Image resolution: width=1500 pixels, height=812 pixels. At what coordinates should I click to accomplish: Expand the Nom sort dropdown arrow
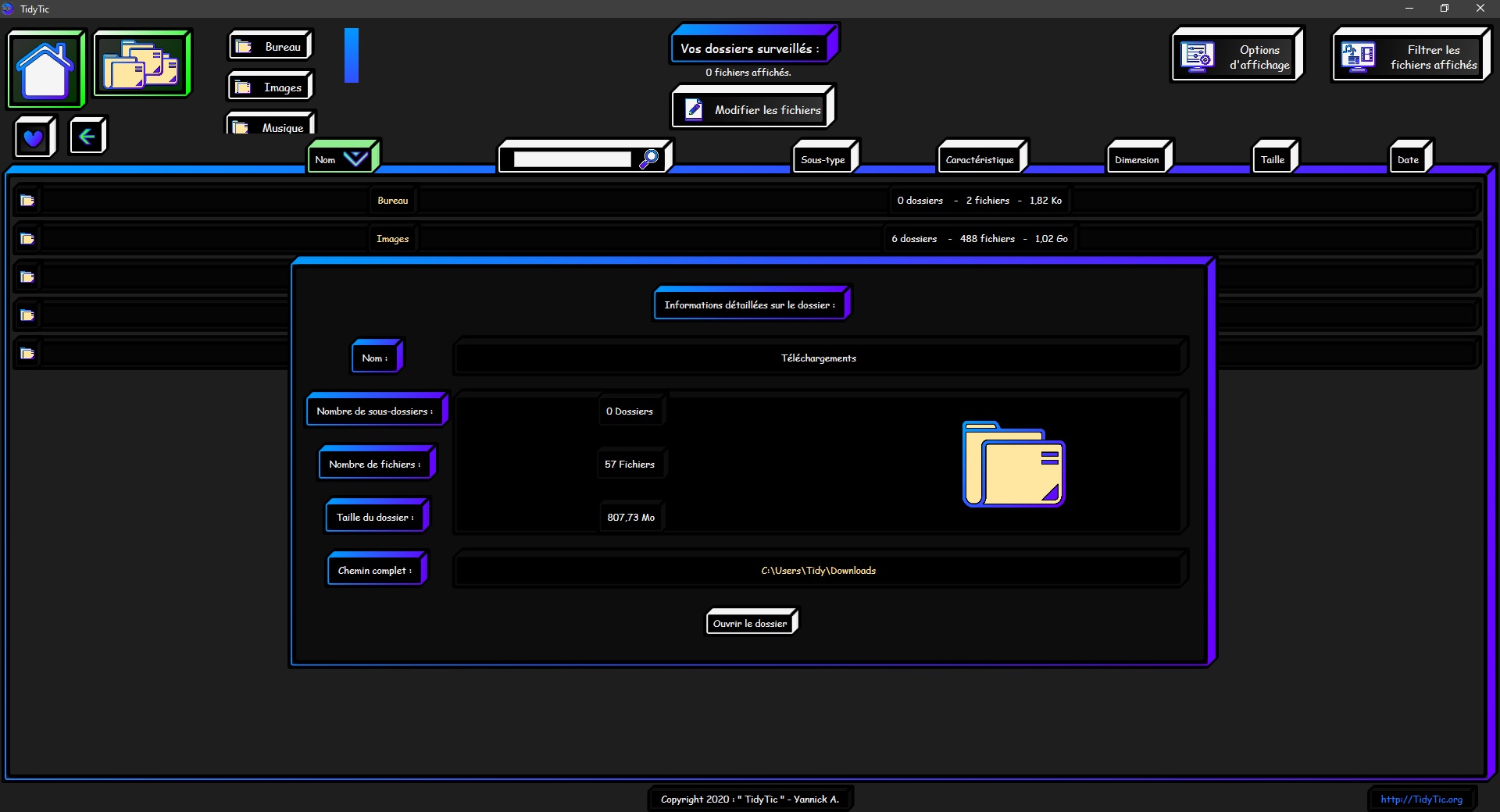point(355,159)
